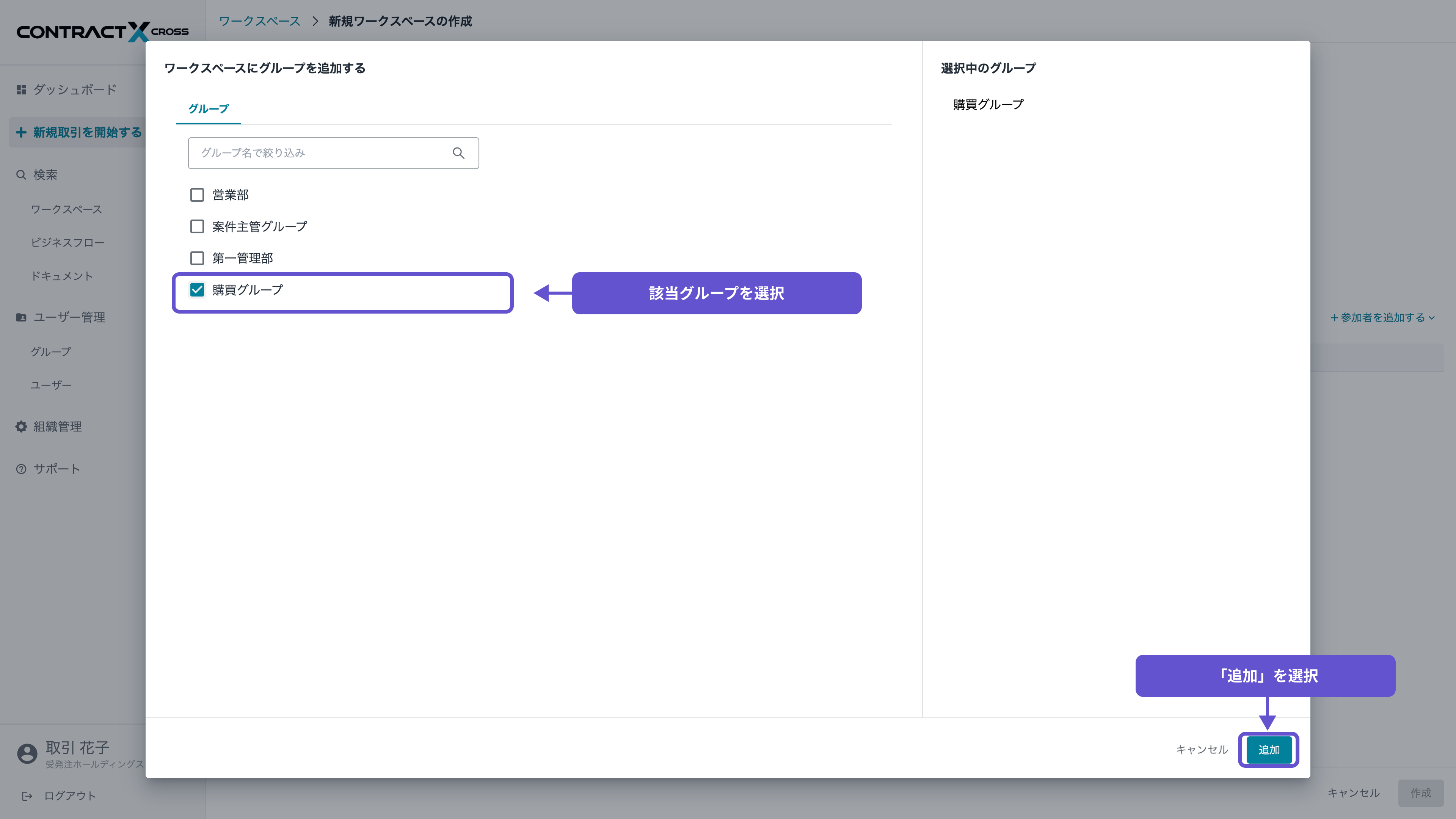Click the search icon in group filter
This screenshot has width=1456, height=819.
pos(458,153)
